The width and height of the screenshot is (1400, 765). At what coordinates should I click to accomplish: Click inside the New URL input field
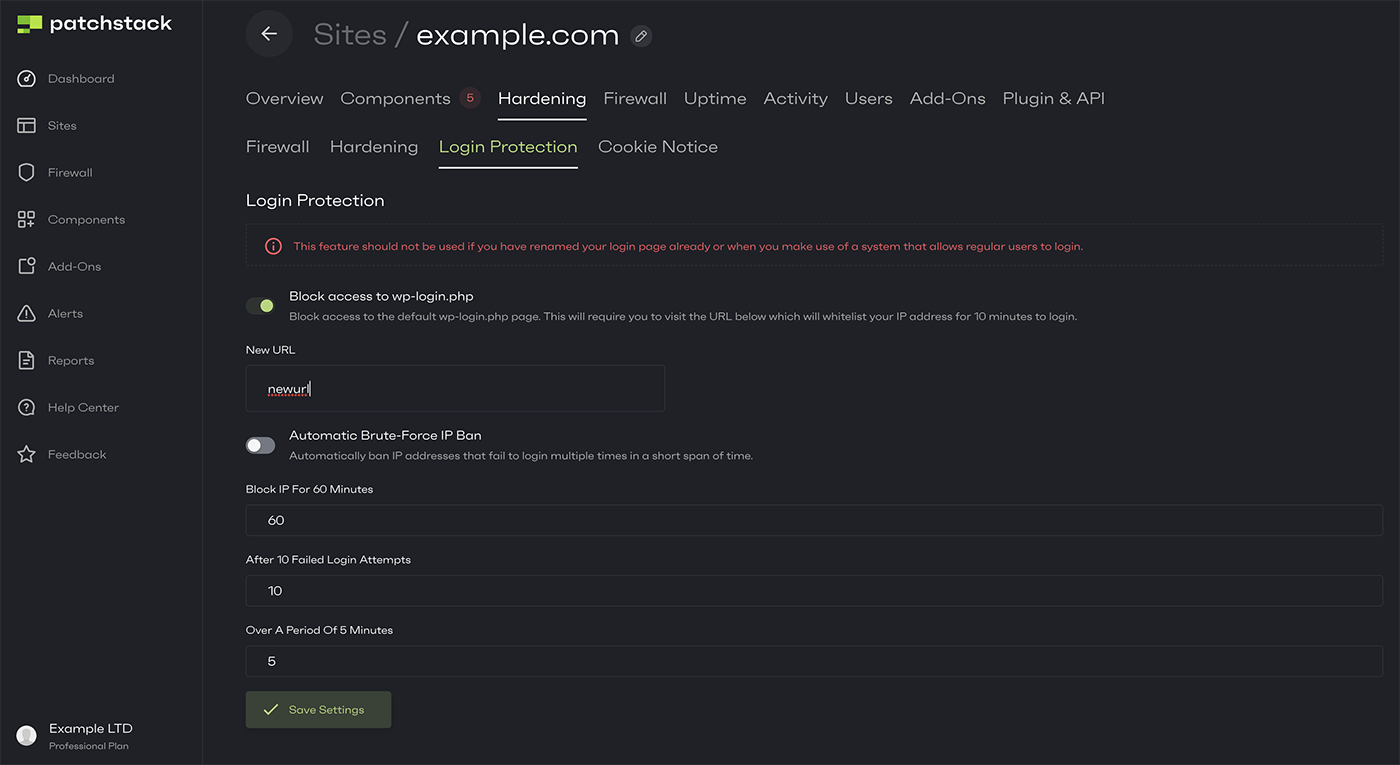(x=455, y=388)
